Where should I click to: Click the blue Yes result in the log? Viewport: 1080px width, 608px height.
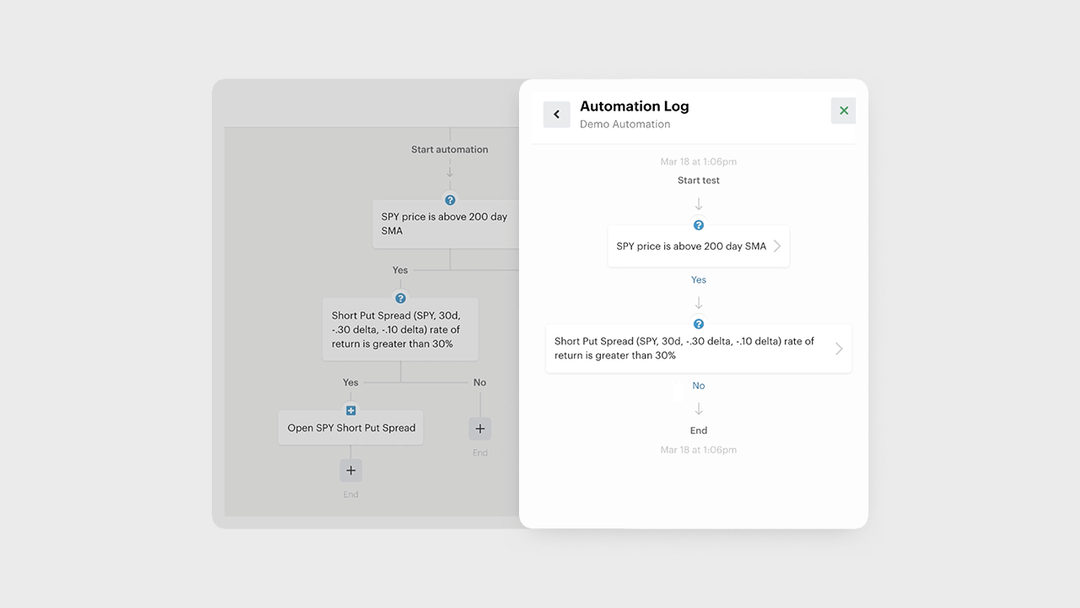point(699,280)
